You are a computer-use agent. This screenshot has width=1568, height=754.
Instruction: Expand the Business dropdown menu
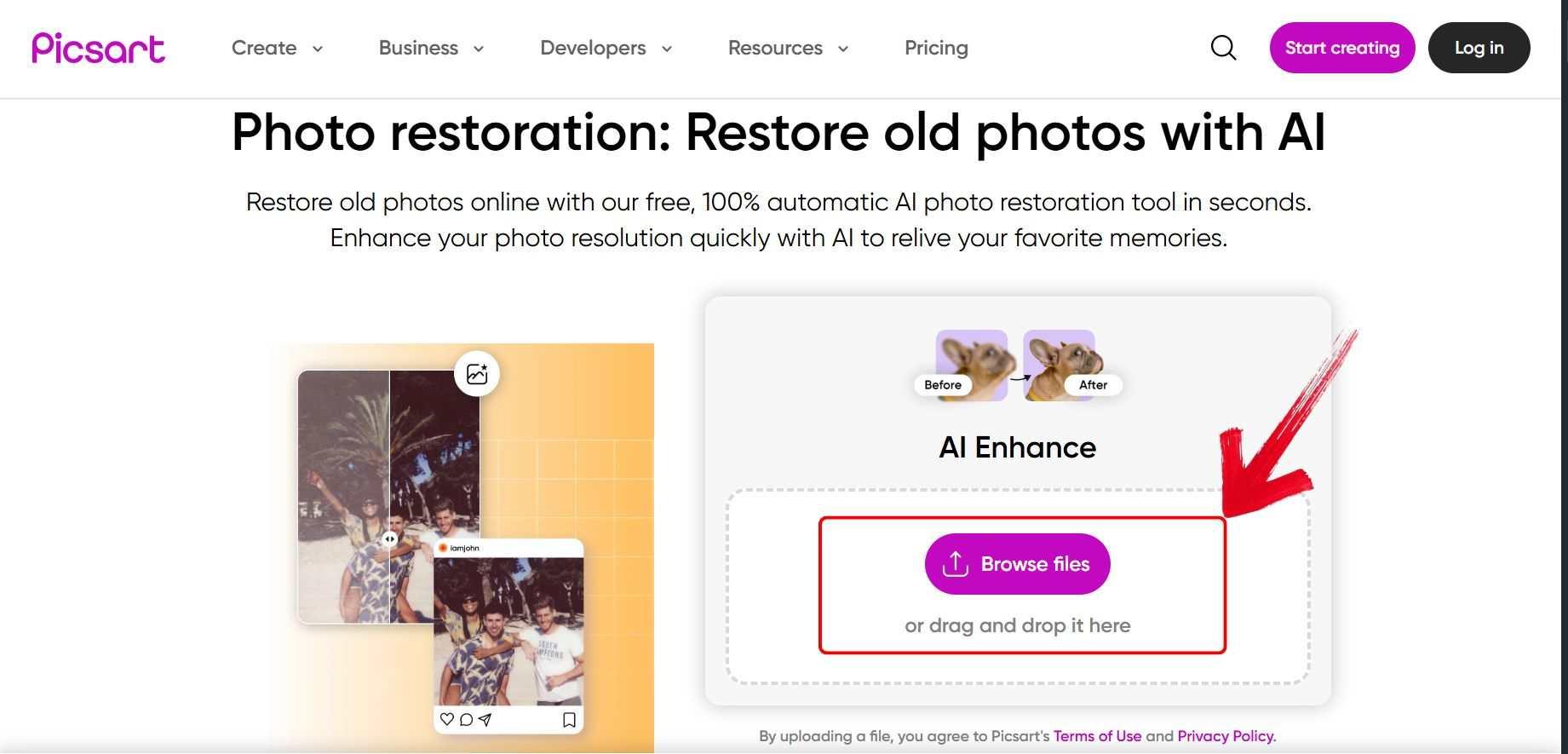pyautogui.click(x=431, y=49)
